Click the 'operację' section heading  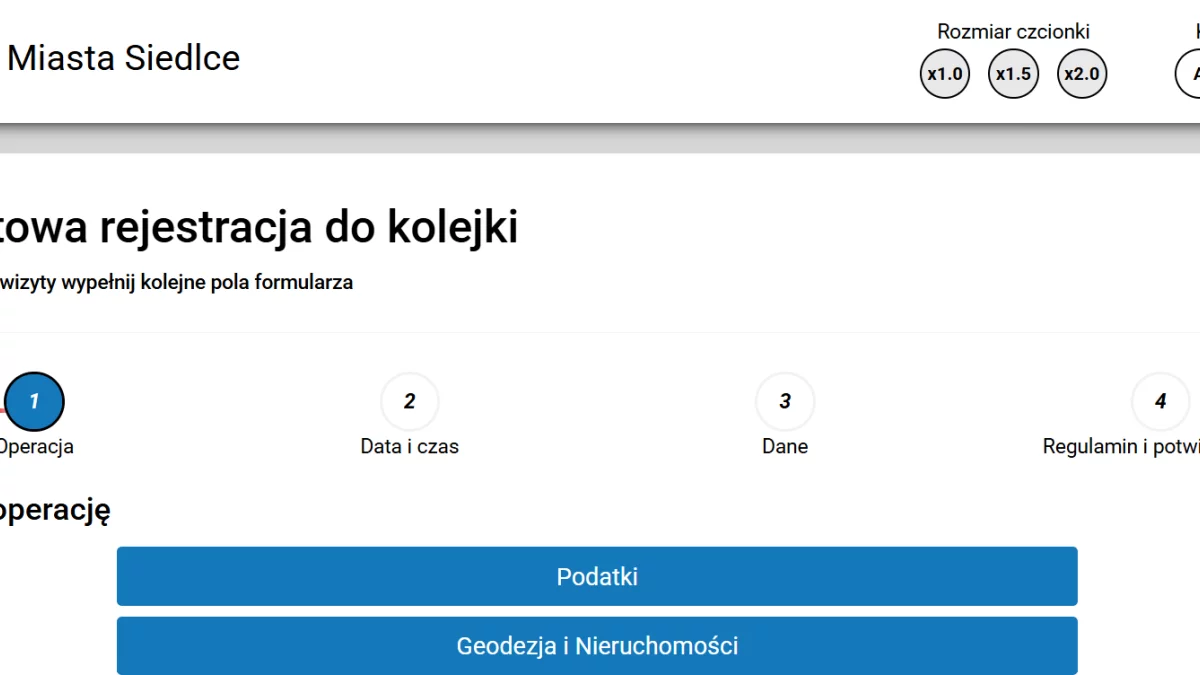55,510
